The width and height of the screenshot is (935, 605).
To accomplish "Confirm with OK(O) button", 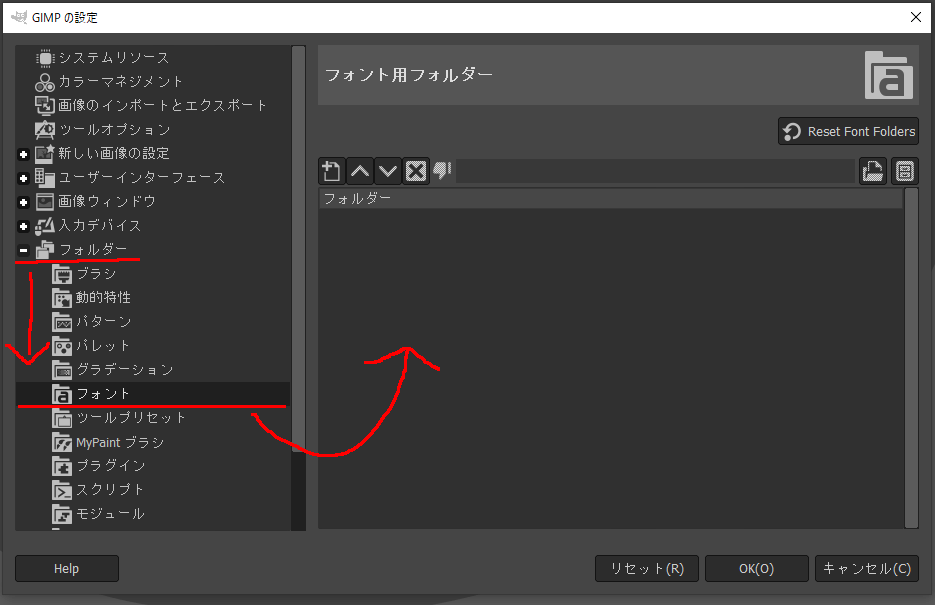I will (757, 569).
